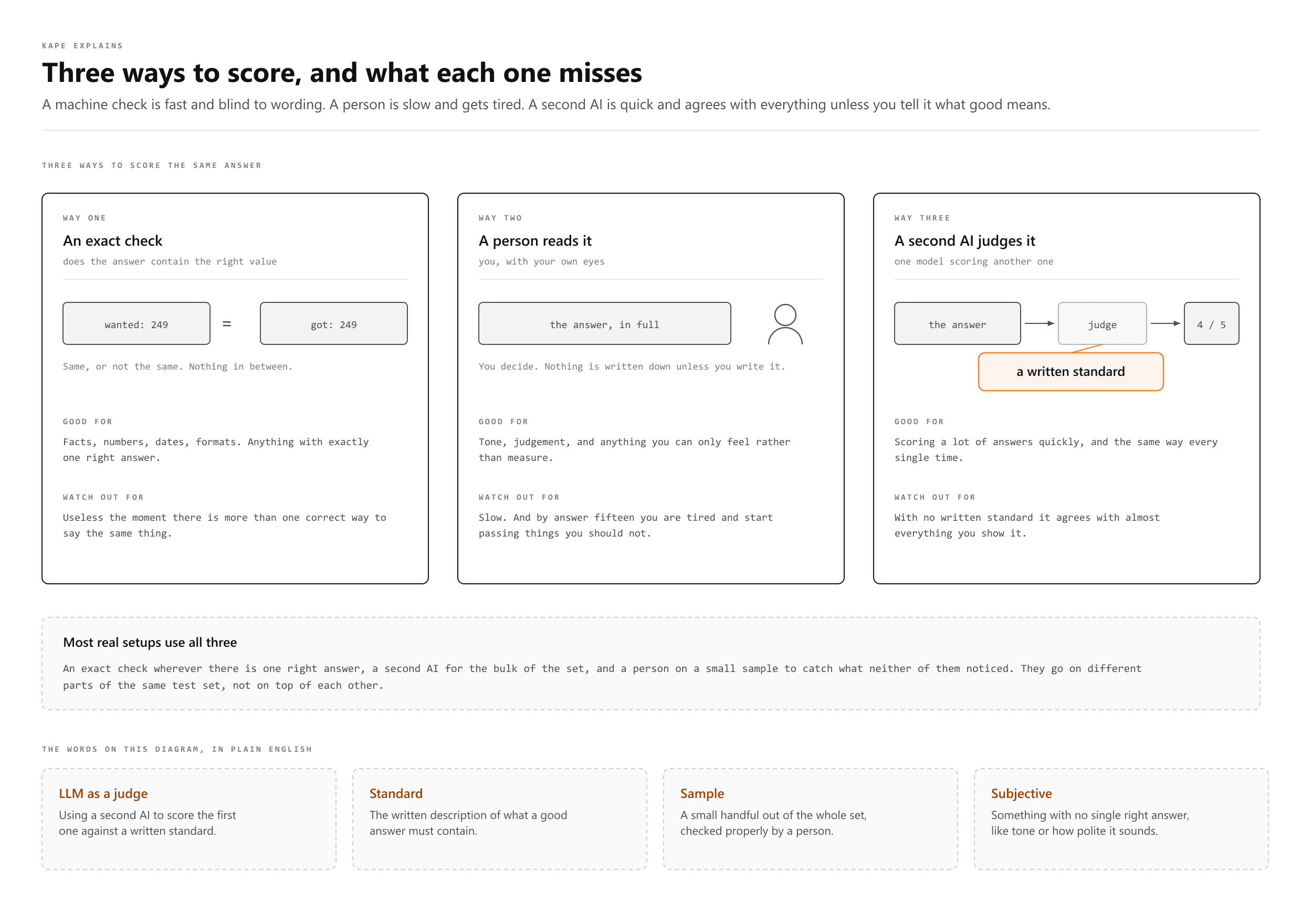This screenshot has width=1302, height=924.
Task: Open the 'Subjective' glossary term
Action: pyautogui.click(x=1120, y=819)
